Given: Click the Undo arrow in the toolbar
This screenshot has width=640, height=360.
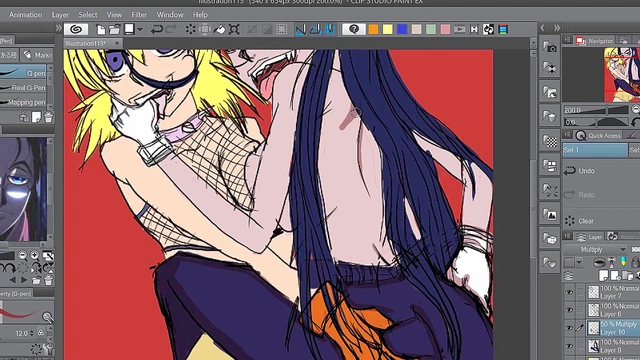Looking at the screenshot, I should (157, 29).
